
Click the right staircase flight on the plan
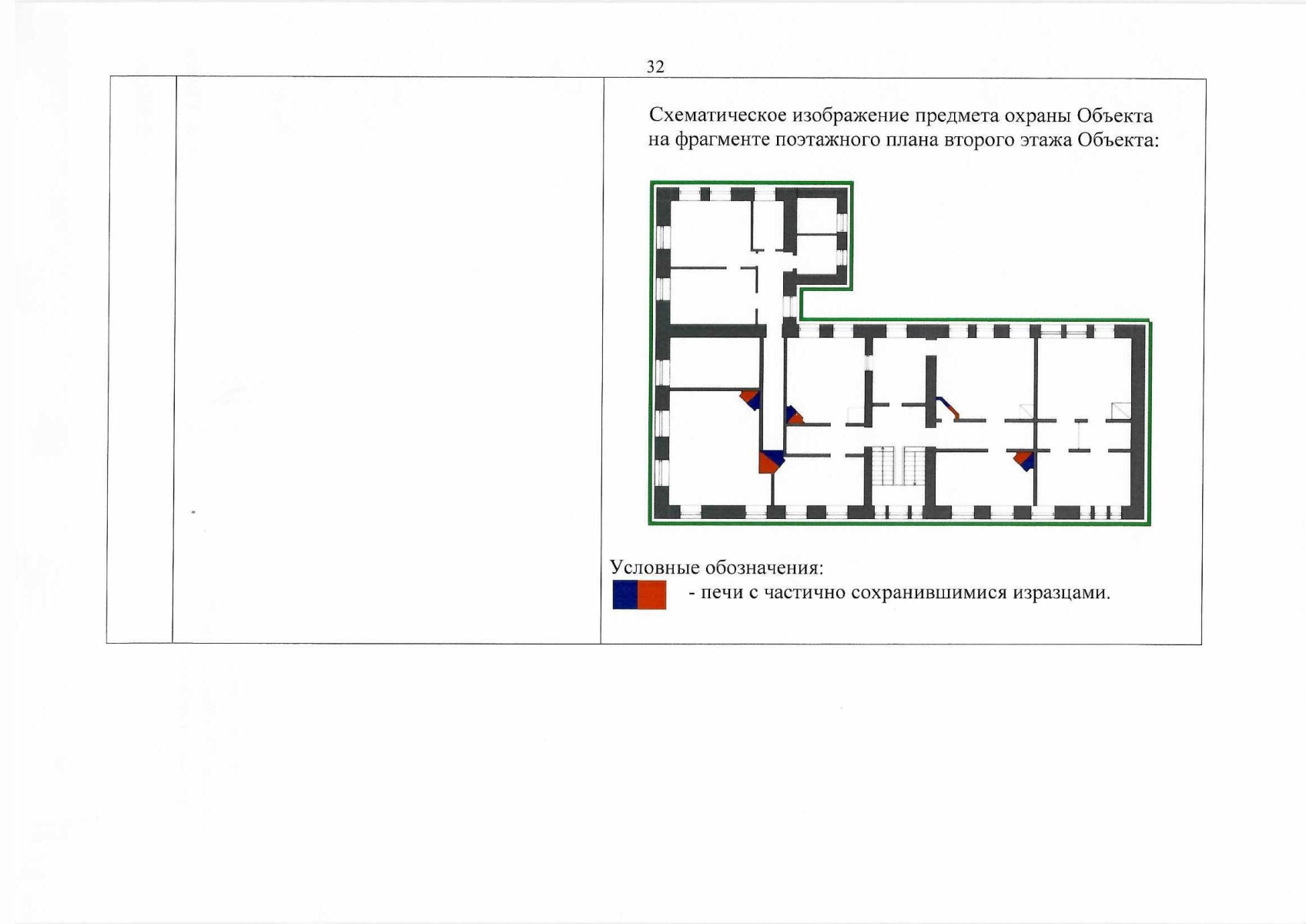pyautogui.click(x=913, y=466)
